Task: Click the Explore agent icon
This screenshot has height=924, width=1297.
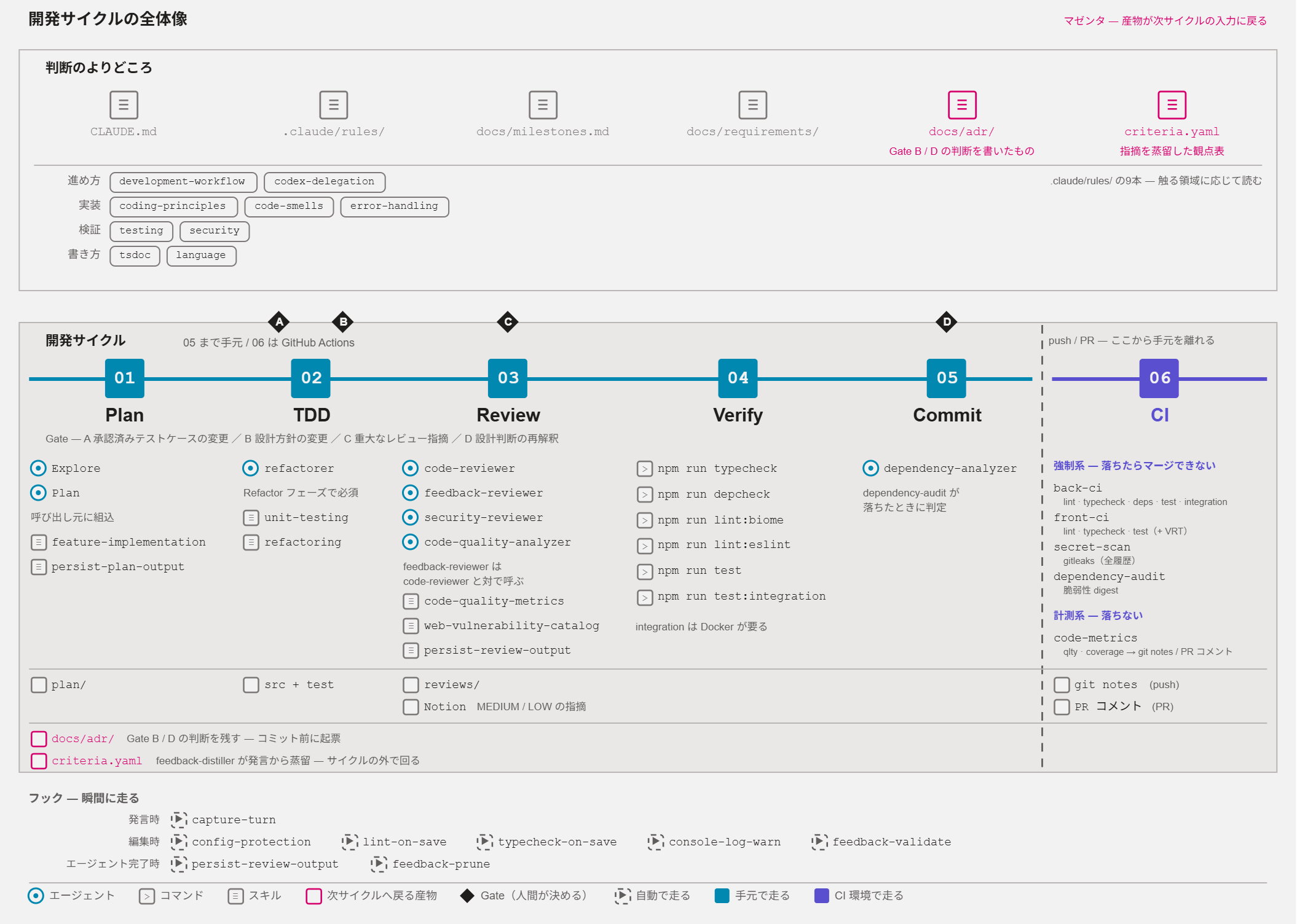Action: click(x=38, y=468)
